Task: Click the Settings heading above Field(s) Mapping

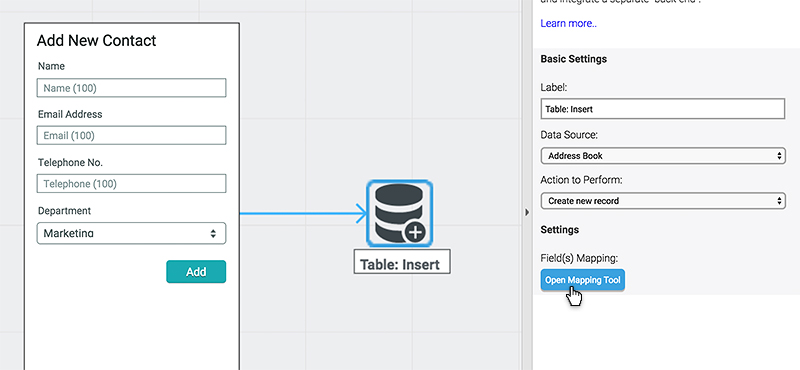Action: click(560, 230)
